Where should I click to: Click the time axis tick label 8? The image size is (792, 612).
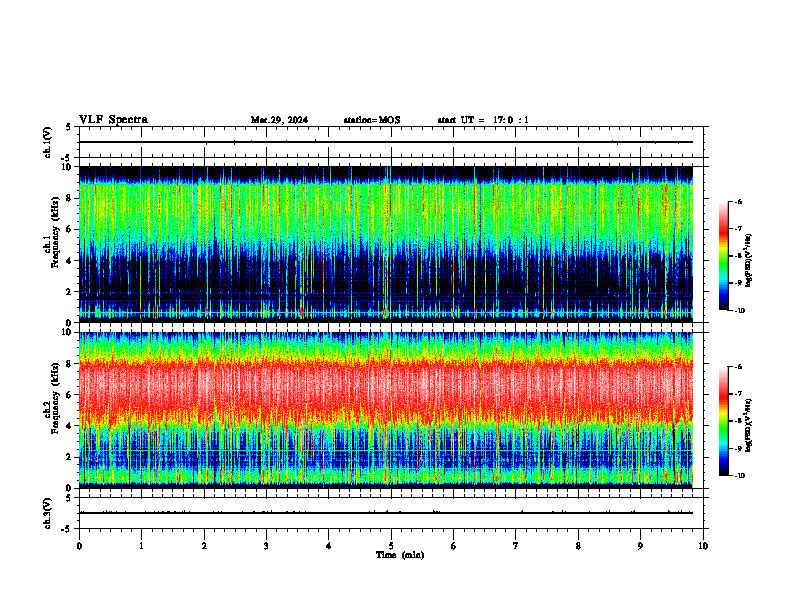point(578,546)
